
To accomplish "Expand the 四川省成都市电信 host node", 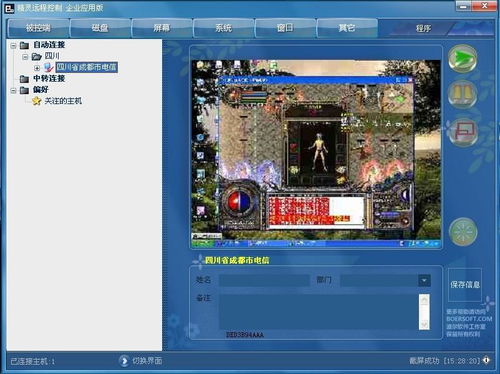I will pyautogui.click(x=37, y=68).
